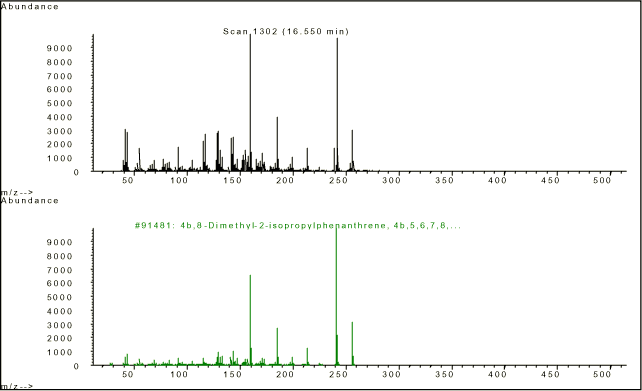
Task: Select the black scan peak near m/z 259
Action: 352,150
